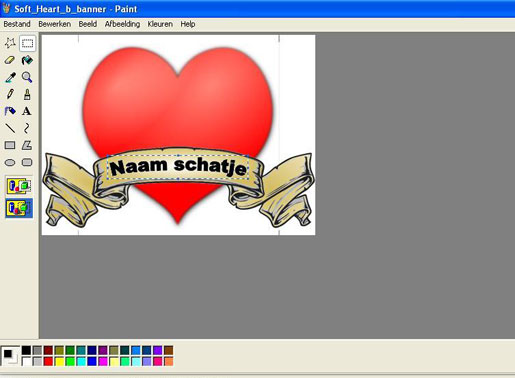Pick the black color swatch in the palette
Image resolution: width=515 pixels, height=378 pixels.
point(26,350)
